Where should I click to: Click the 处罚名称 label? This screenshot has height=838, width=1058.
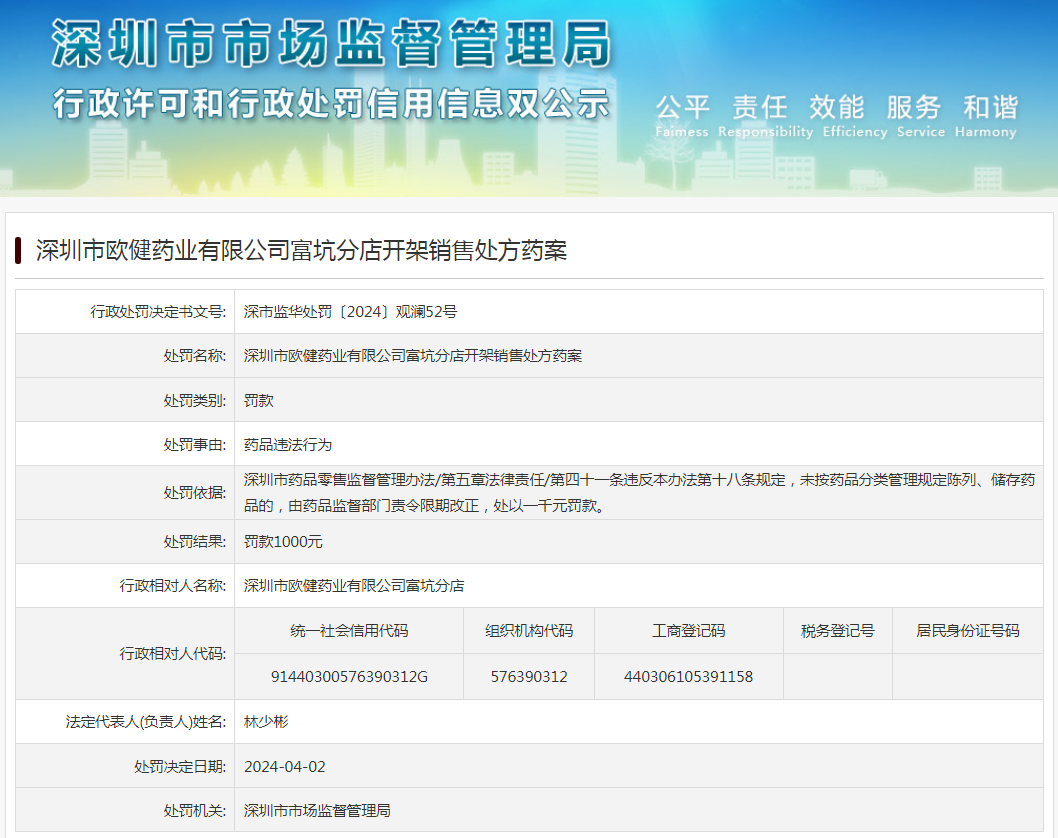pos(194,356)
